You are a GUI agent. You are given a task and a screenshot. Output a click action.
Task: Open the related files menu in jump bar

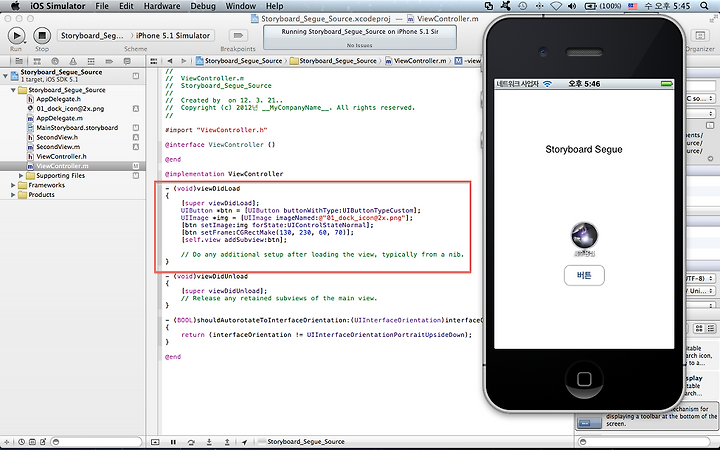154,61
